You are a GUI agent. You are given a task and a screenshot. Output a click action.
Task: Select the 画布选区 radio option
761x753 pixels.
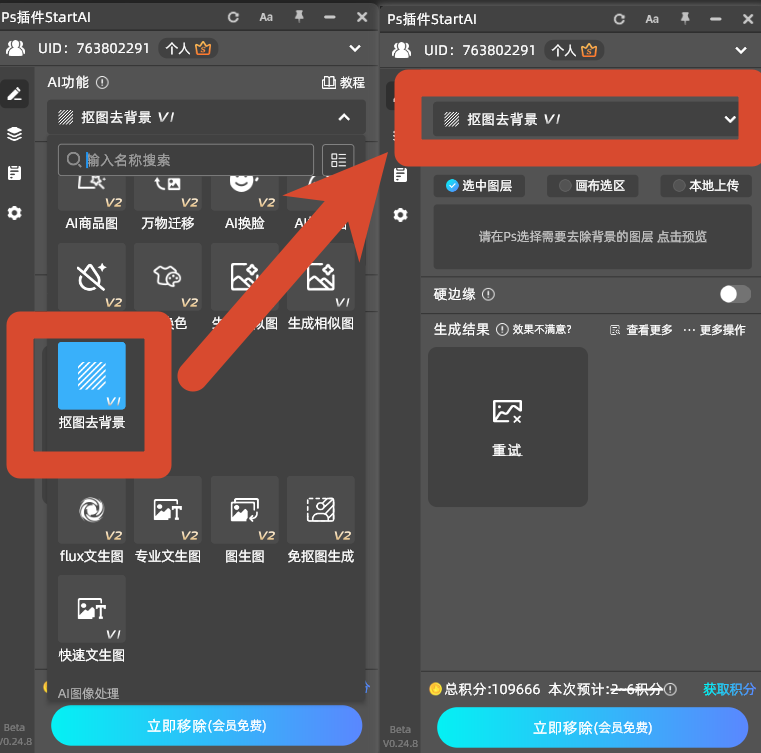point(592,186)
